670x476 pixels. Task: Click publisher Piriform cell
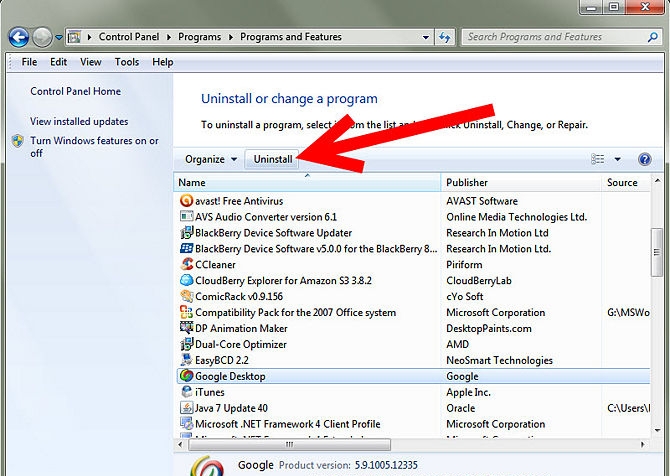pyautogui.click(x=464, y=264)
